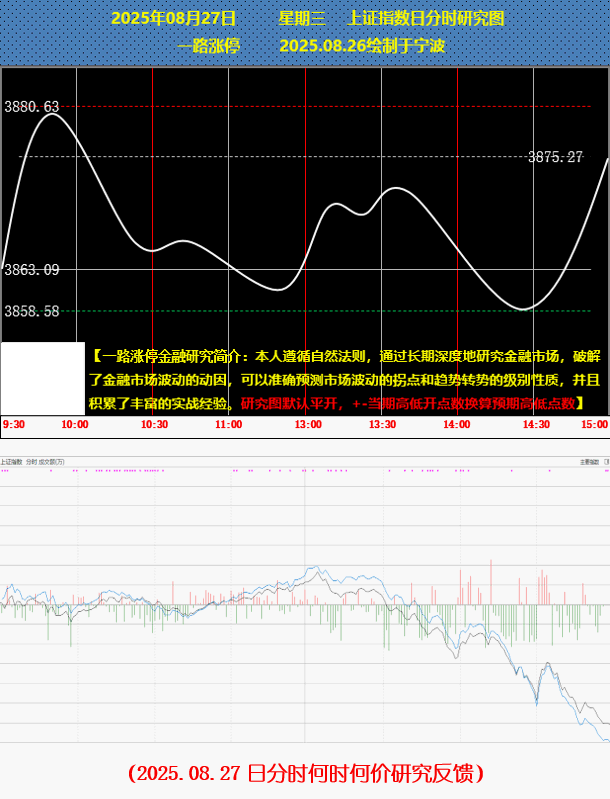Click the 3858.58 low price label

coord(32,311)
